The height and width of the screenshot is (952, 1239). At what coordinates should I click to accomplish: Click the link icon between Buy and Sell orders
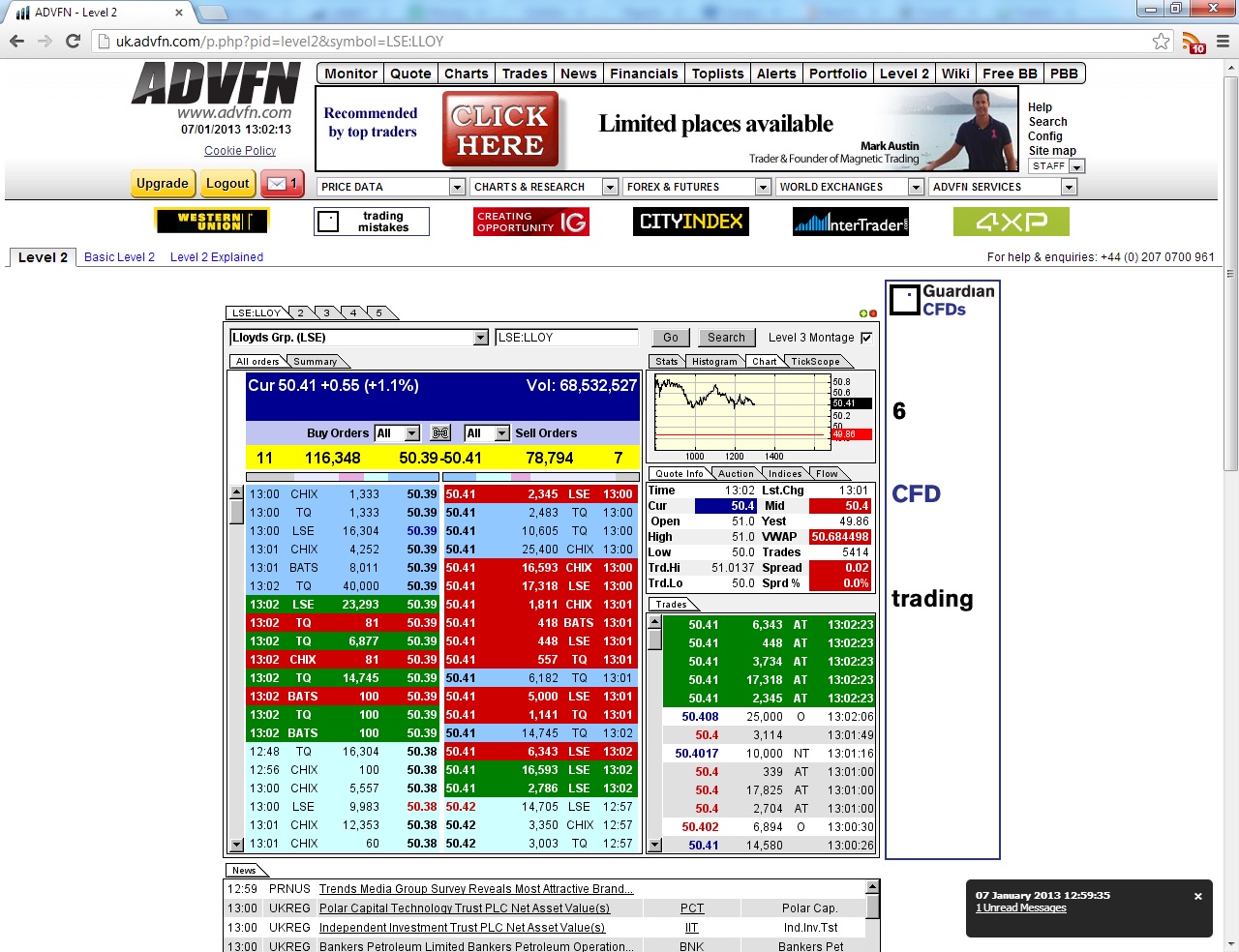pyautogui.click(x=440, y=433)
